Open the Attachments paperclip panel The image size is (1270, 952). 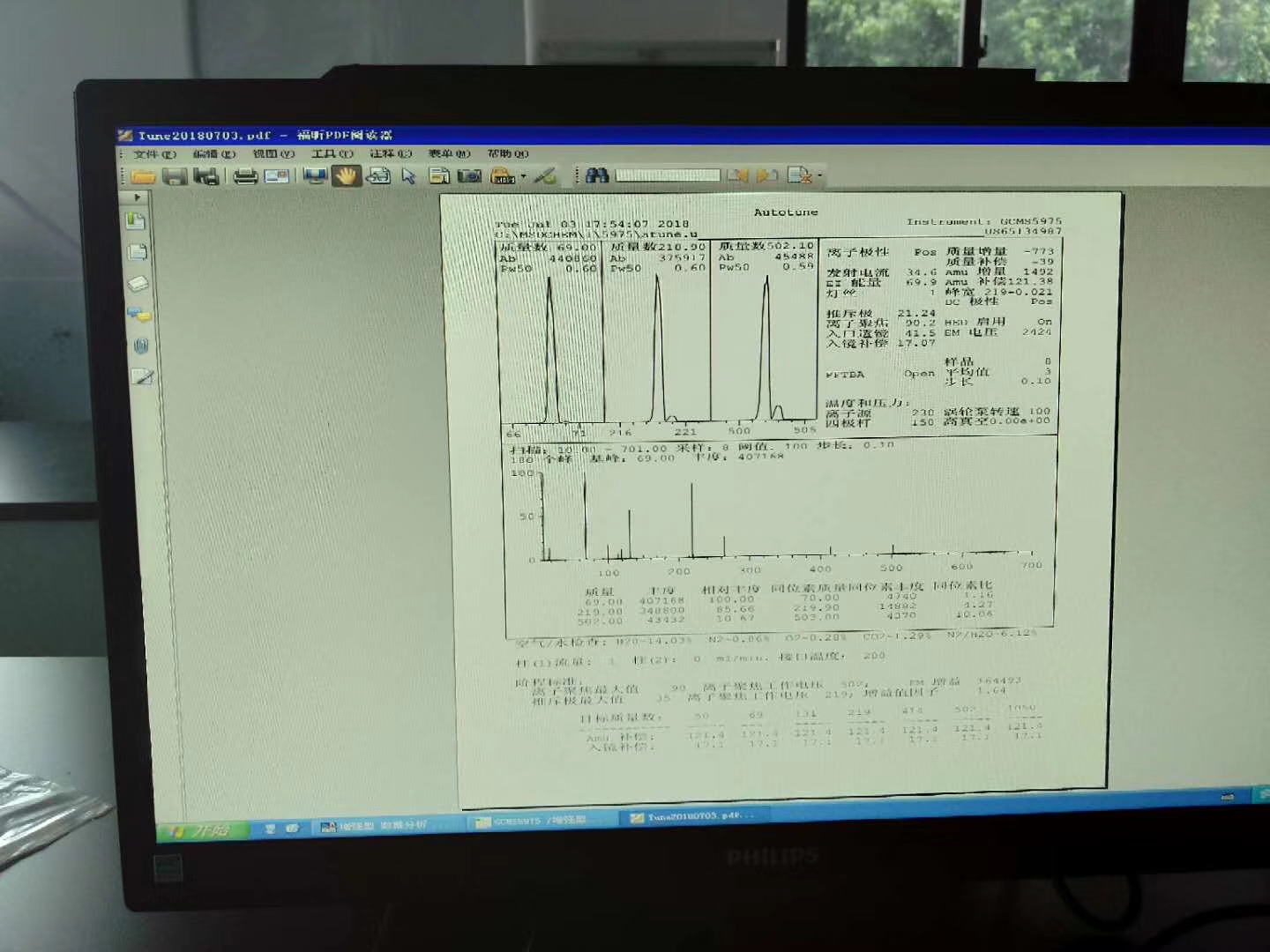[140, 346]
